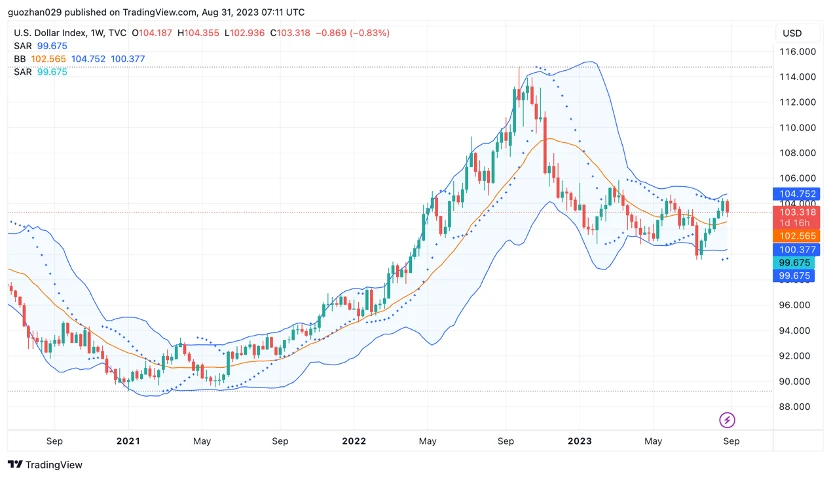Select the first SAR indicator legend
Viewport: 832px width, 478px height.
40,46
